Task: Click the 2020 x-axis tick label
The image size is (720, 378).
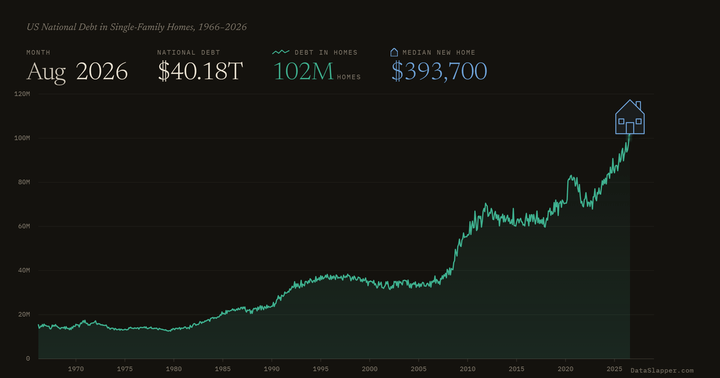Action: (x=565, y=369)
